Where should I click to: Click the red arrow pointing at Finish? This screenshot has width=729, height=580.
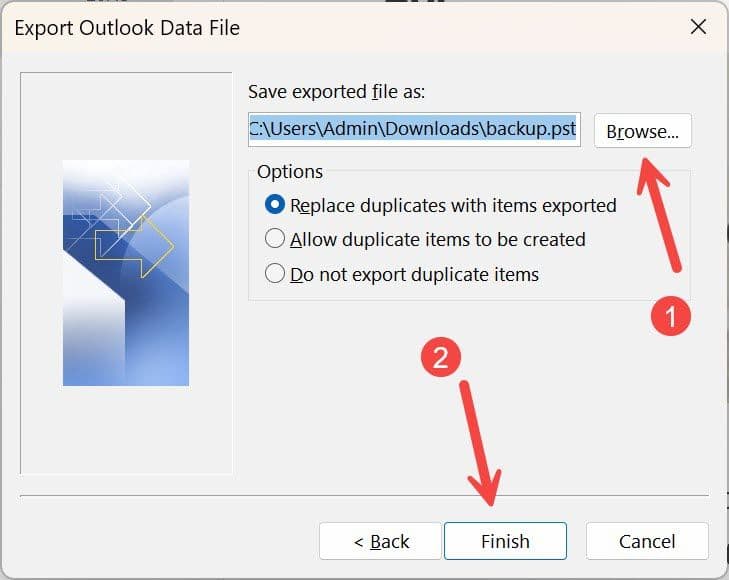(480, 443)
